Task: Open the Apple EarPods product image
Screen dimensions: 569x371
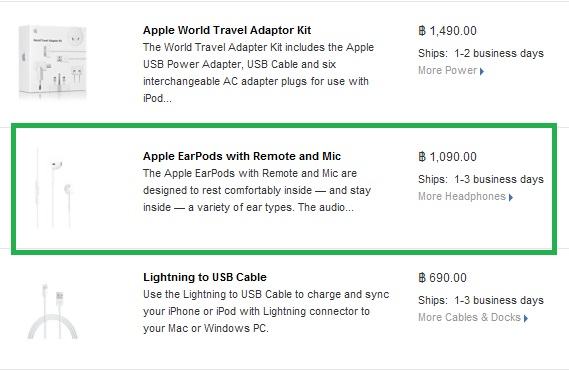Action: point(53,188)
